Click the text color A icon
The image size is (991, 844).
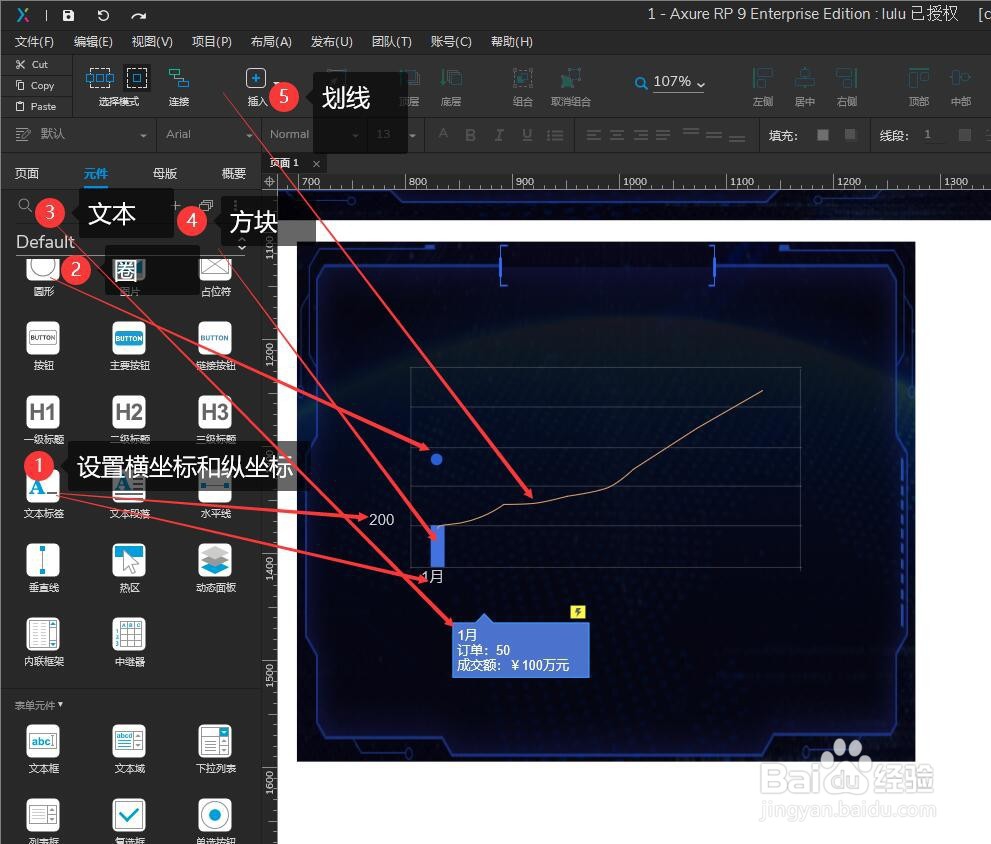[443, 133]
